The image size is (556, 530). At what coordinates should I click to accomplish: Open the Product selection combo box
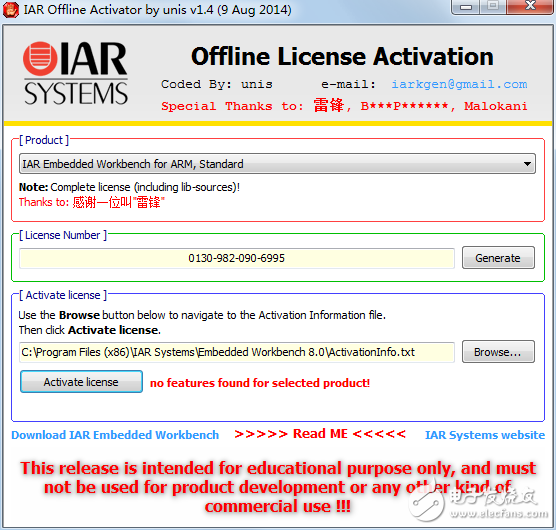tap(277, 164)
